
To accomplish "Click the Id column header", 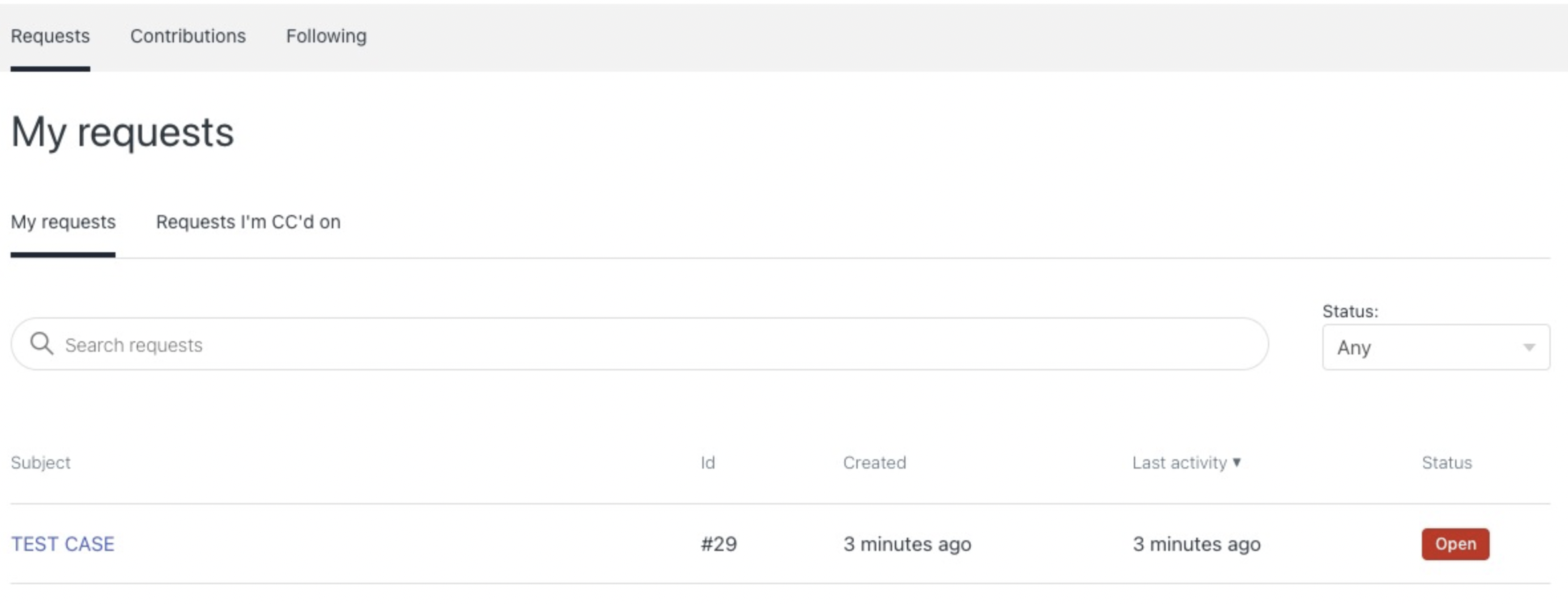I will point(708,463).
